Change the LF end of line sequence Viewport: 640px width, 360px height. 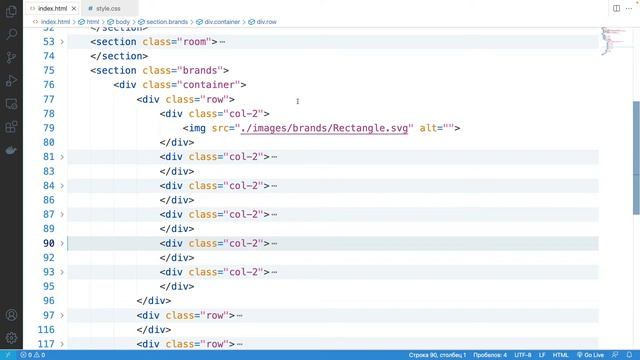click(542, 355)
